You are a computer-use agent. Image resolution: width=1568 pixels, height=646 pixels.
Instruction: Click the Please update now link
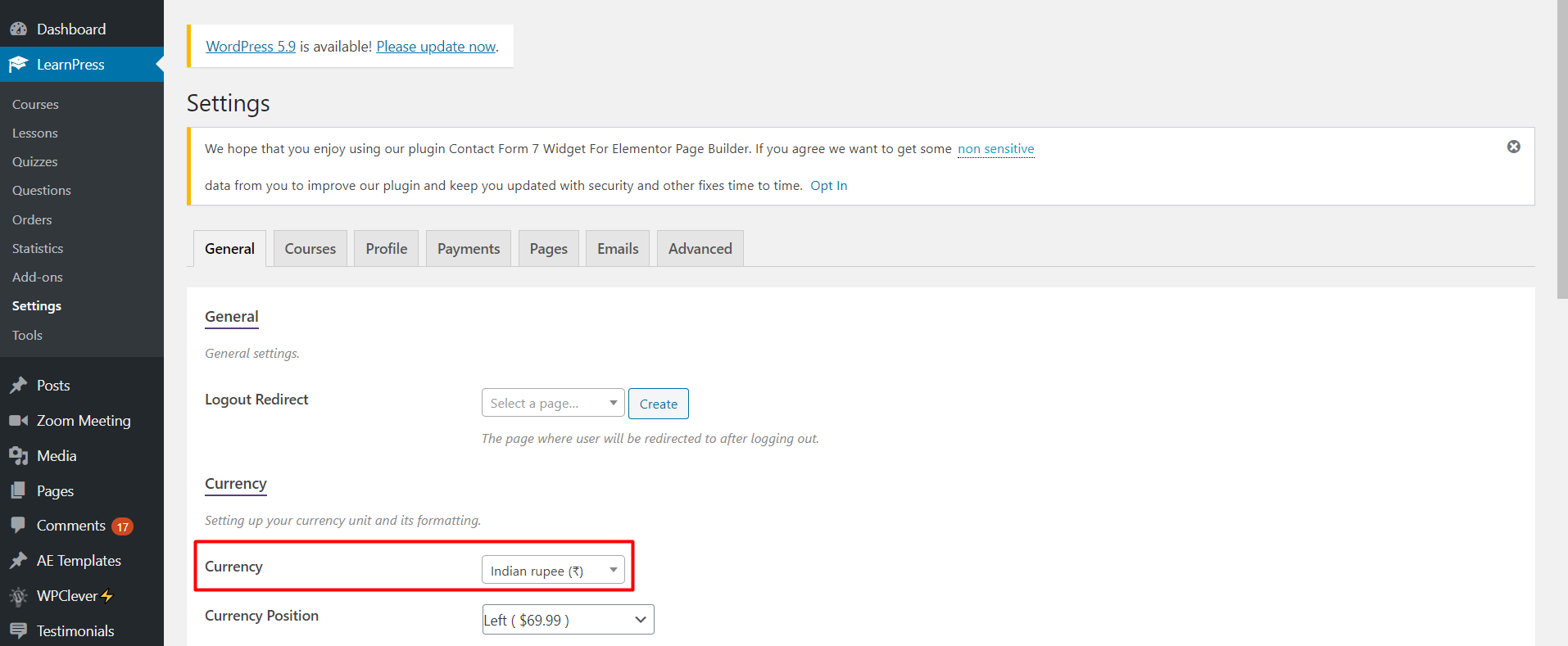pyautogui.click(x=436, y=47)
